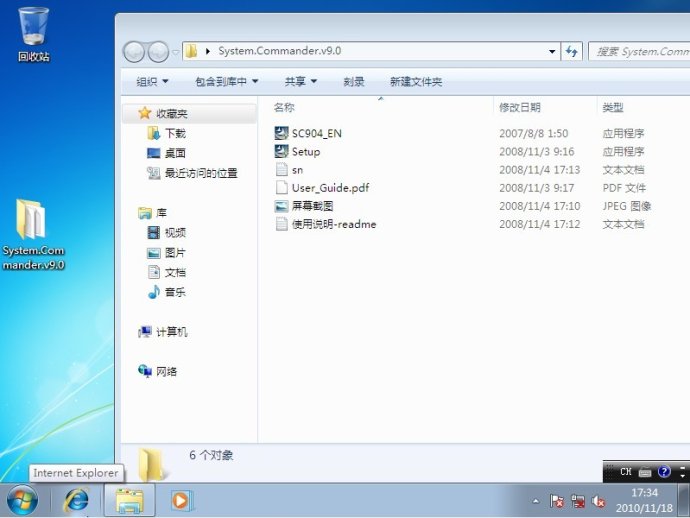This screenshot has width=690, height=518.
Task: Expand the address bar path arrow
Action: click(x=208, y=51)
